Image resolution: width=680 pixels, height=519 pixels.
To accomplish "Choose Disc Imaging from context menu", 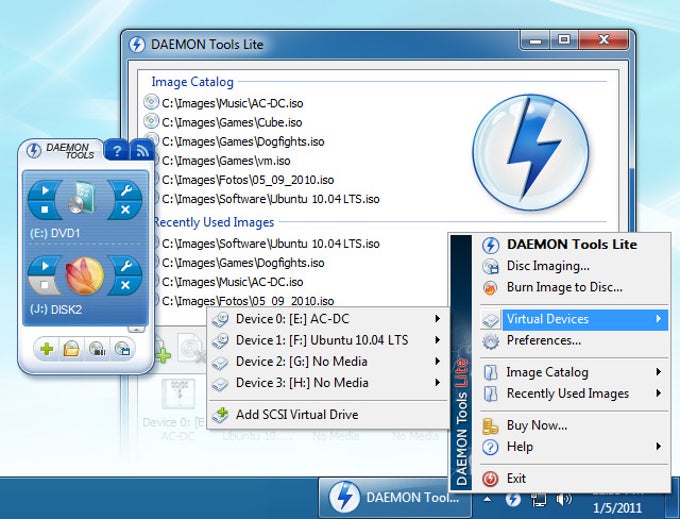I will coord(547,266).
